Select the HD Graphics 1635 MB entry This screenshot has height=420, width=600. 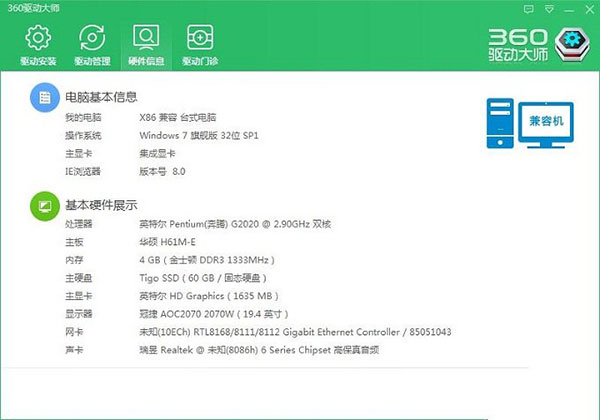pyautogui.click(x=209, y=296)
